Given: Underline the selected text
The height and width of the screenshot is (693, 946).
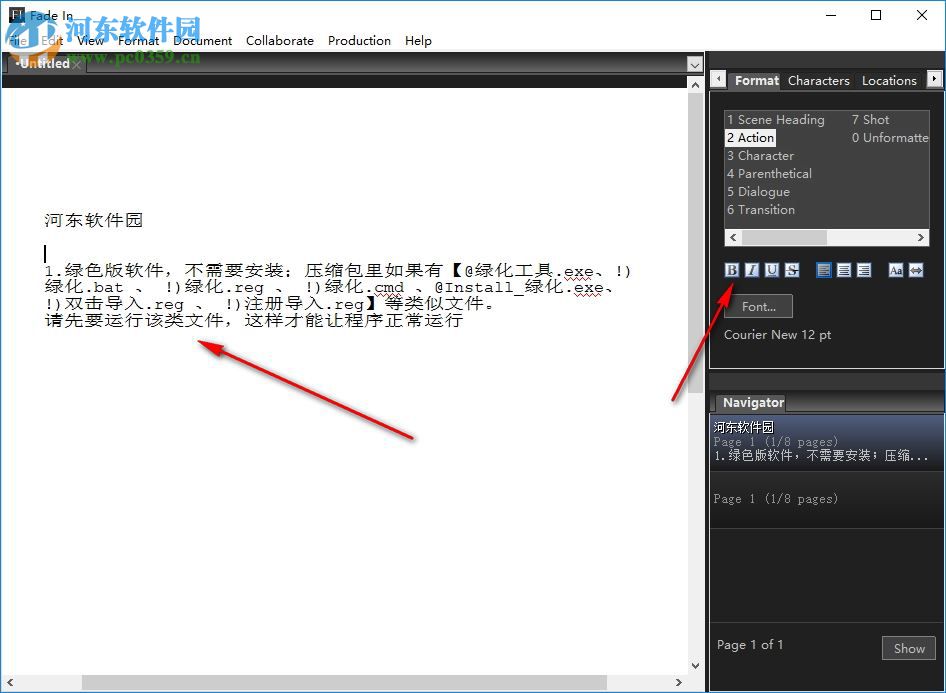Looking at the screenshot, I should click(x=771, y=270).
